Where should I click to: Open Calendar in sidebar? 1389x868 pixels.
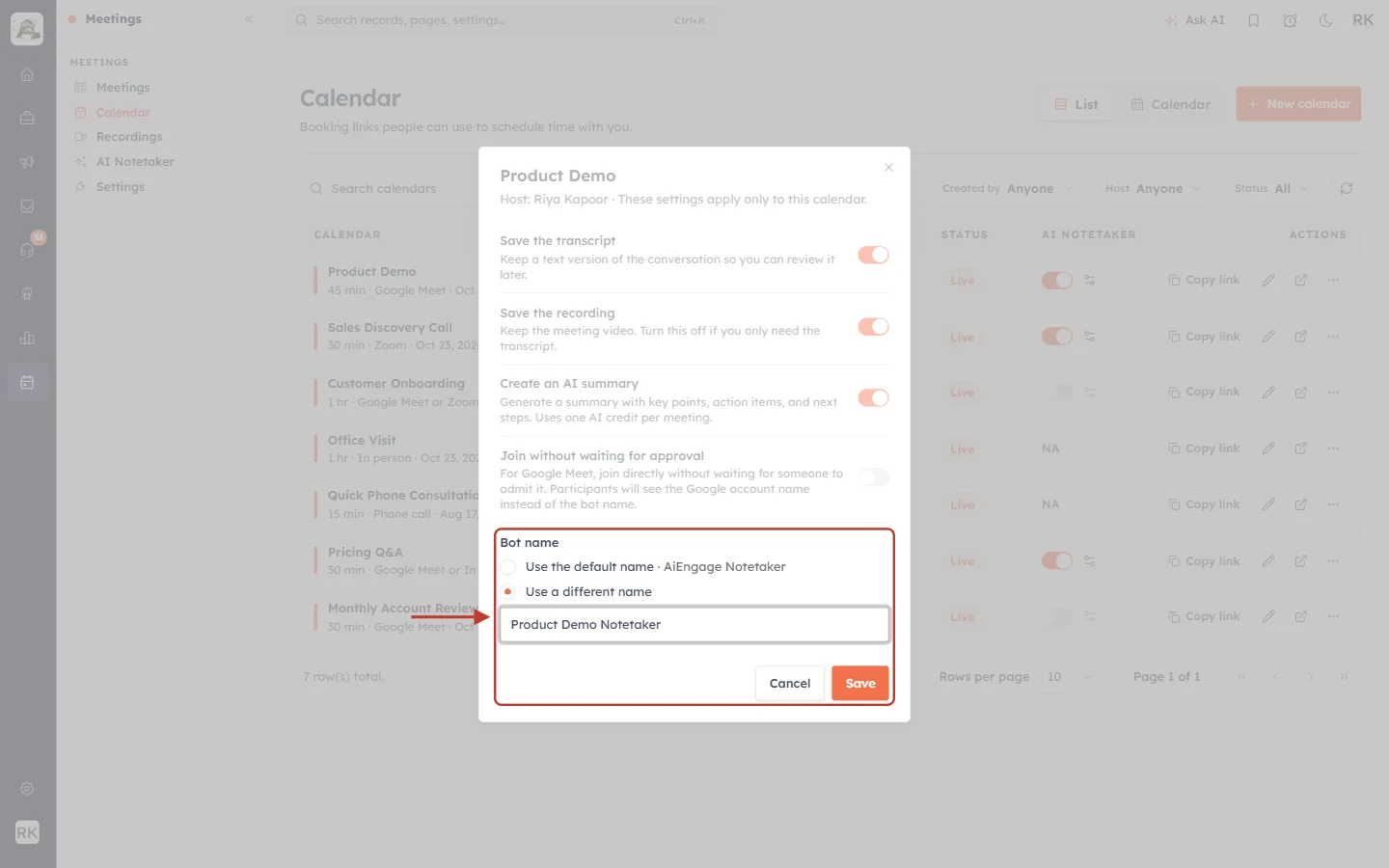tap(123, 113)
